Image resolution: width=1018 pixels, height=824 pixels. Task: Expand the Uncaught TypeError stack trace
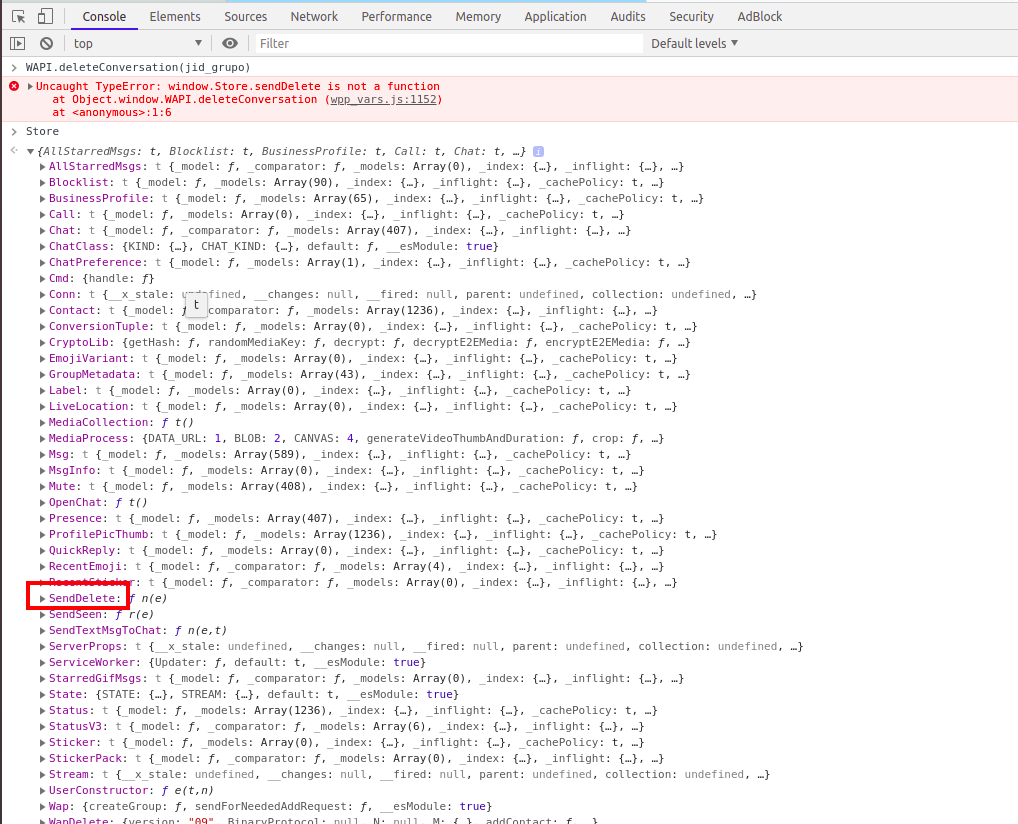tap(30, 86)
